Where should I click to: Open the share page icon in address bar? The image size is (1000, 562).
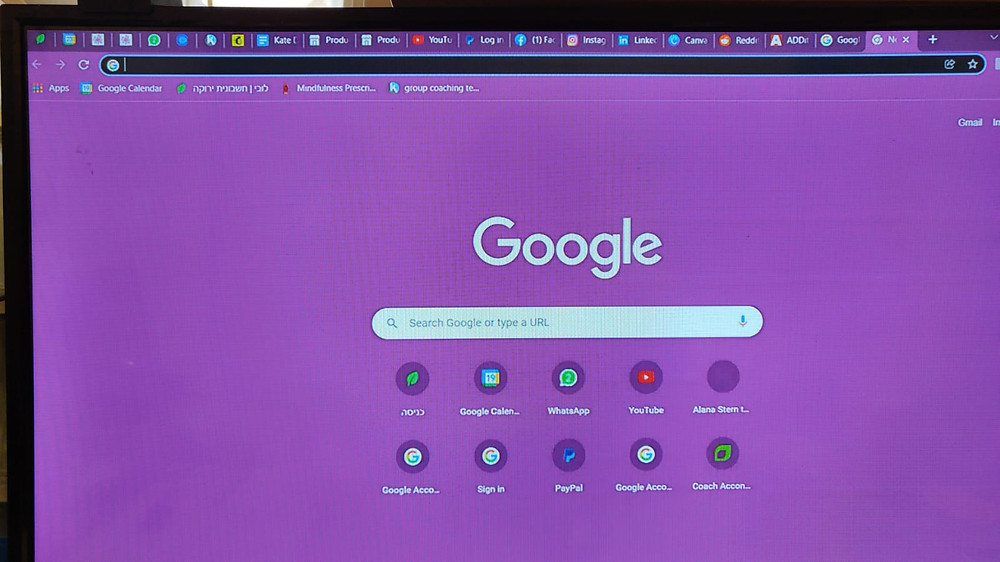[x=949, y=64]
